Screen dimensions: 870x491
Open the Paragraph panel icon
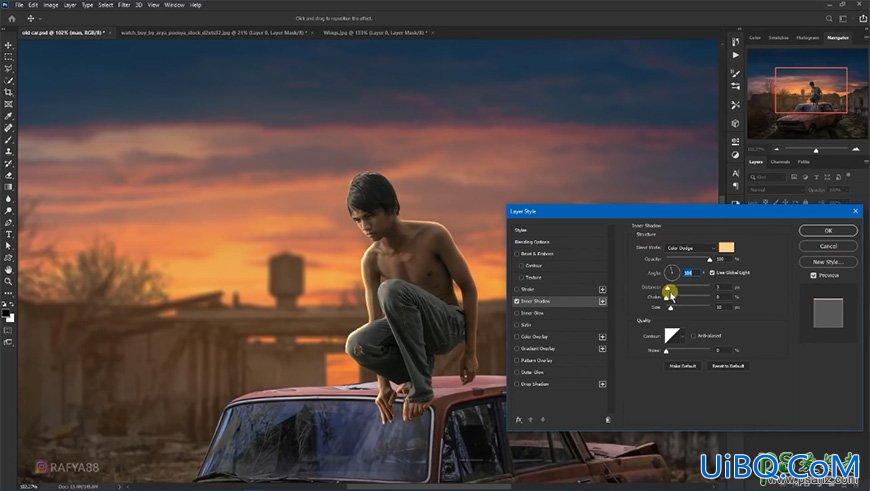click(x=735, y=186)
